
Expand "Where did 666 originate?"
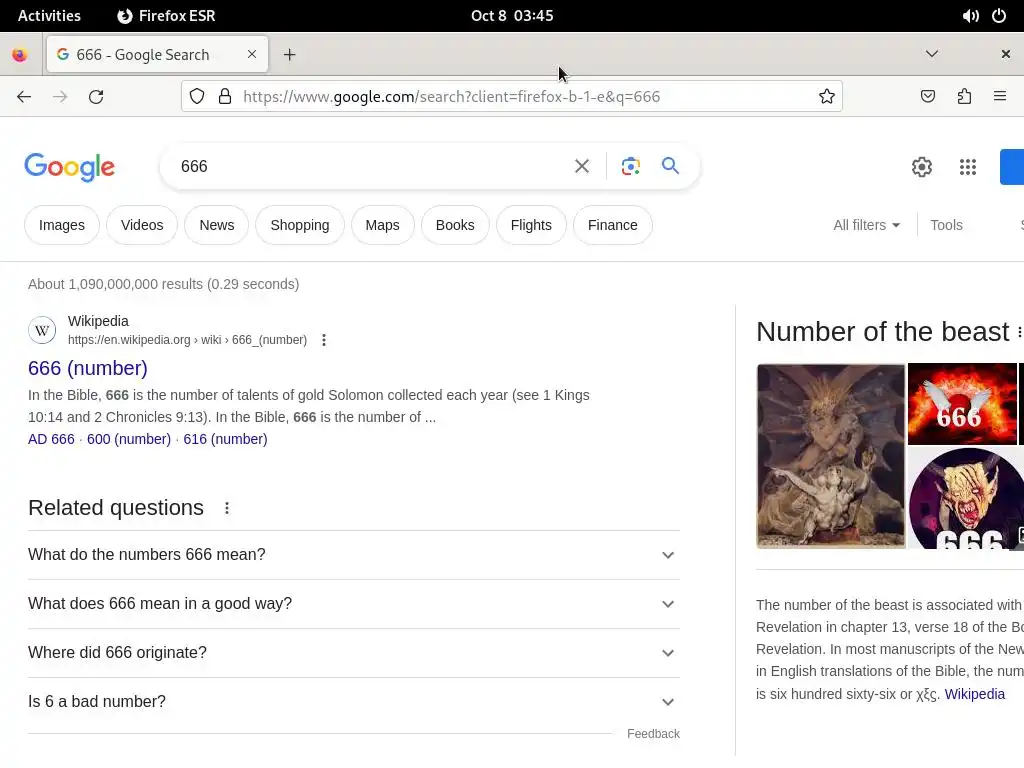tap(354, 653)
